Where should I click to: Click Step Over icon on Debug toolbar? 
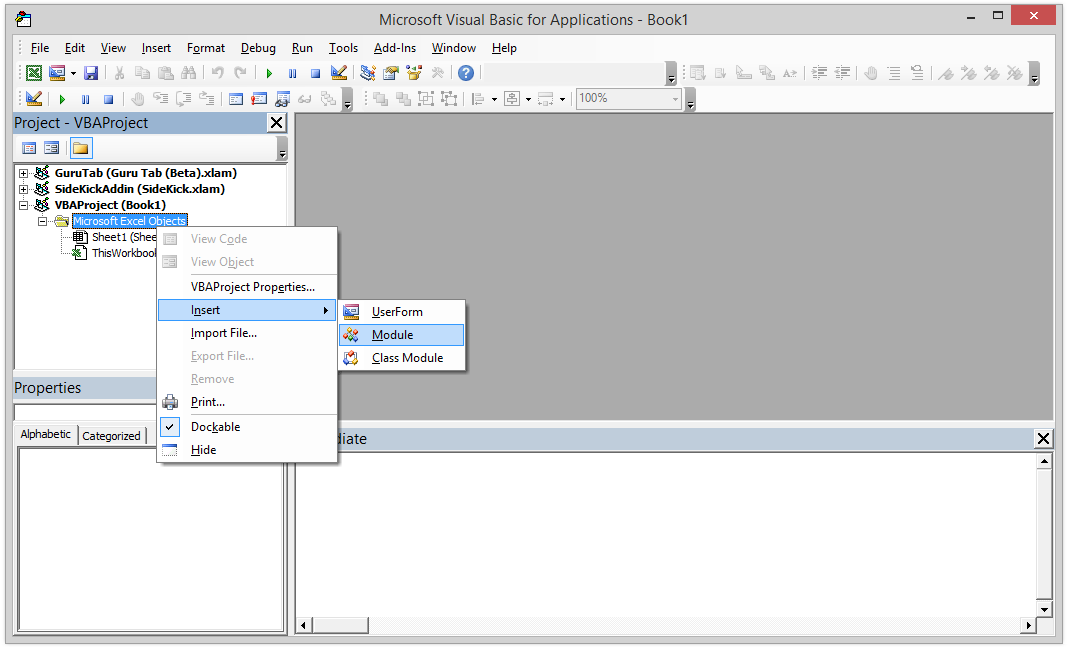(x=184, y=99)
